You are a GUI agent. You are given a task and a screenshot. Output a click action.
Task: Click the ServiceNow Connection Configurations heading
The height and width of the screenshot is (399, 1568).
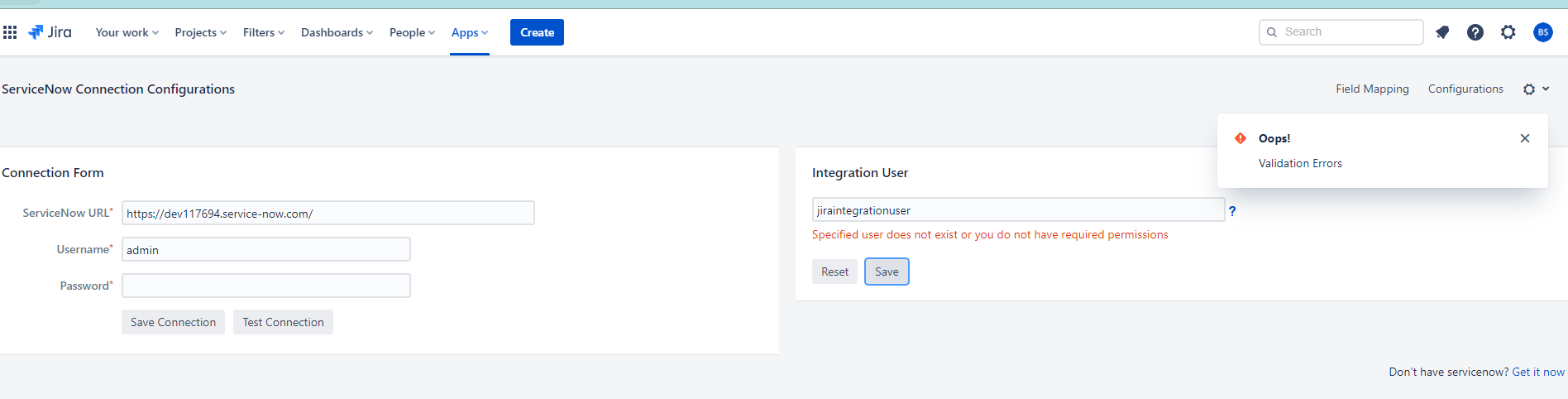(x=118, y=89)
